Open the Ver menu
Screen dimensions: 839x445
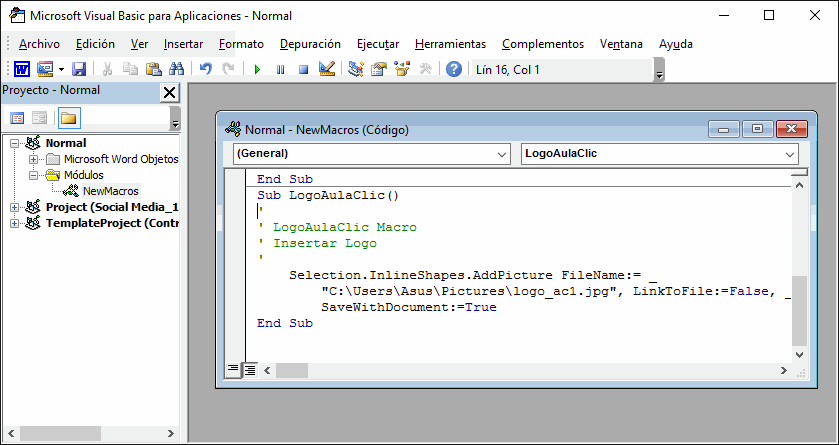(139, 44)
